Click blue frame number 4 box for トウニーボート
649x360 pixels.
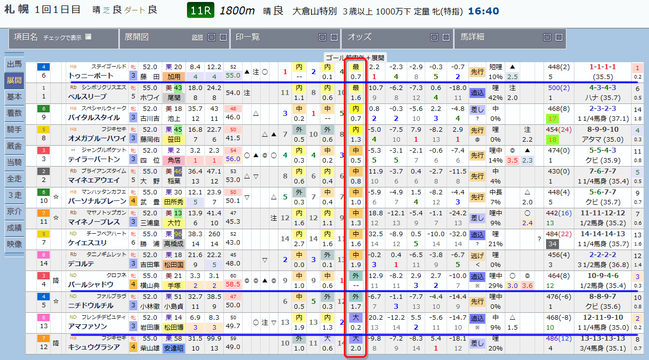coord(43,67)
